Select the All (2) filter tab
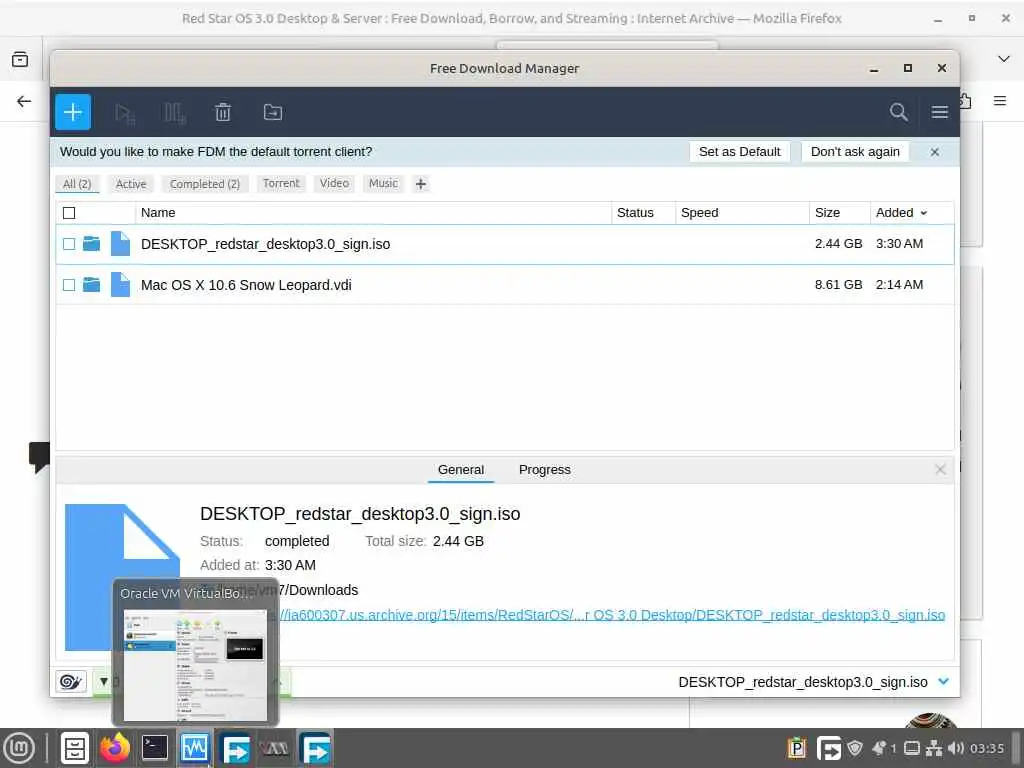Image resolution: width=1024 pixels, height=768 pixels. [77, 184]
